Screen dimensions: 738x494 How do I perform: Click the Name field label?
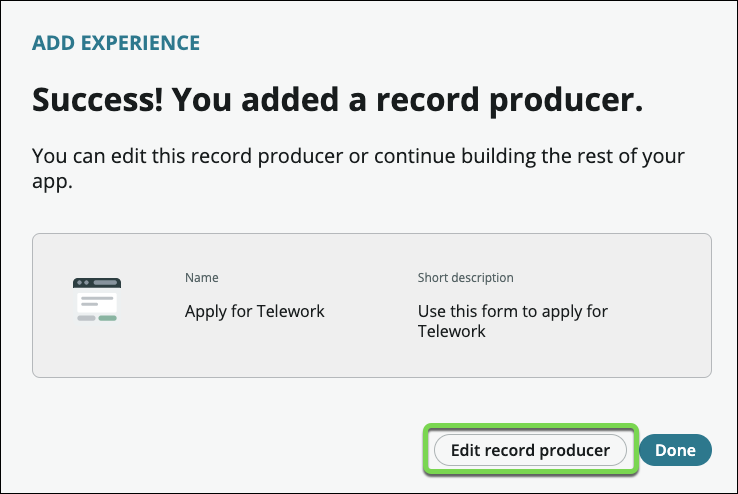201,277
